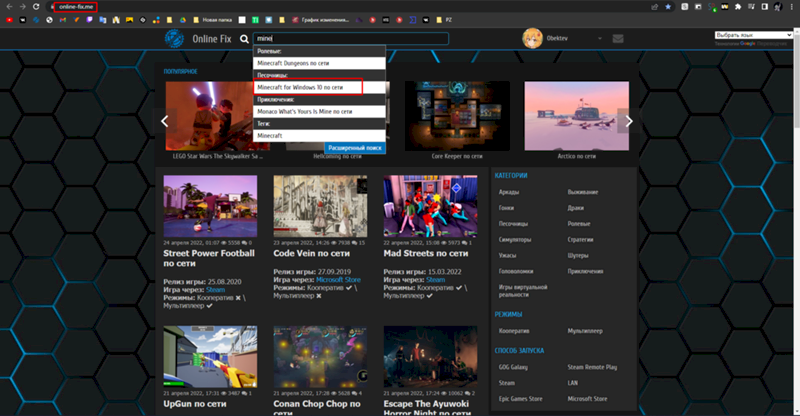Screen dimensions: 800x416
Task: Click the site search input field
Action: coord(351,39)
